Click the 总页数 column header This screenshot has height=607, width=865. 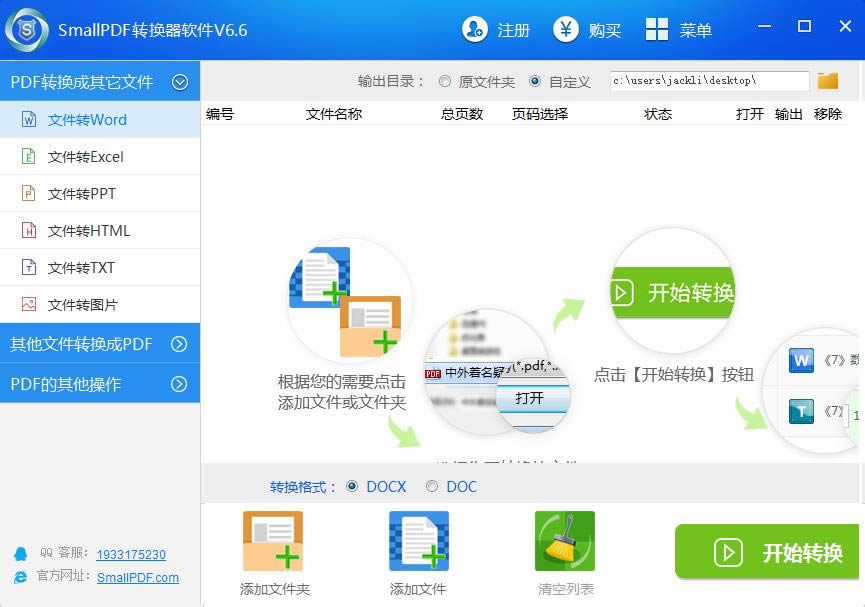(462, 114)
